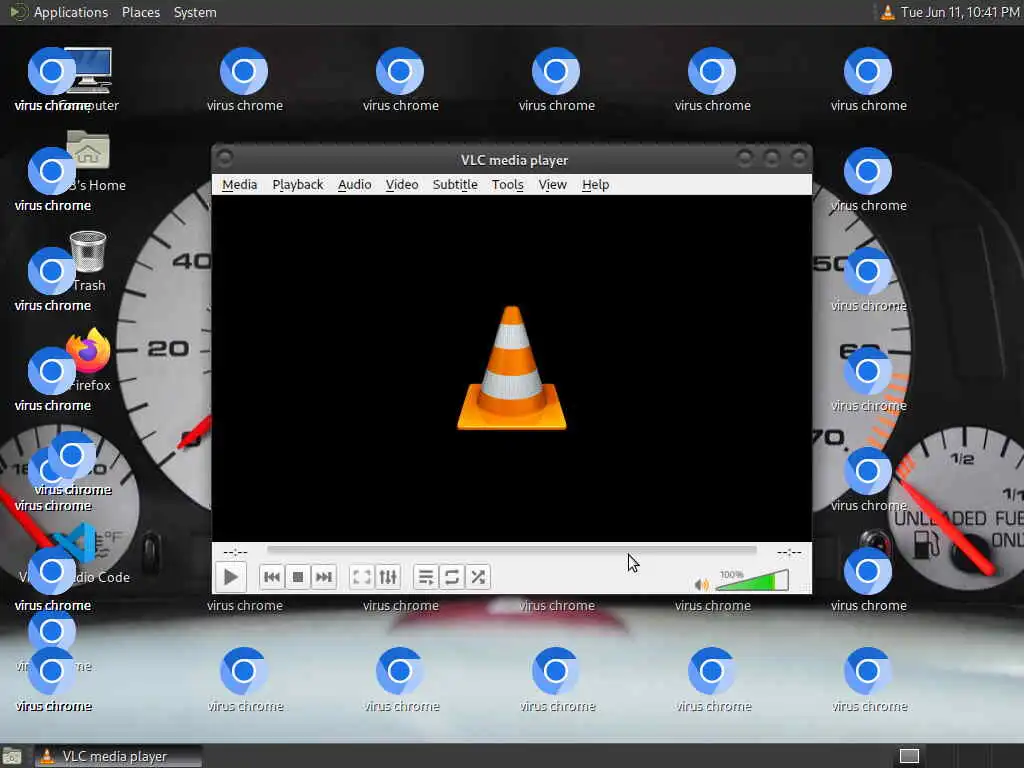The height and width of the screenshot is (768, 1024).
Task: Click the workspace switcher in the bottom panel
Action: (910, 756)
